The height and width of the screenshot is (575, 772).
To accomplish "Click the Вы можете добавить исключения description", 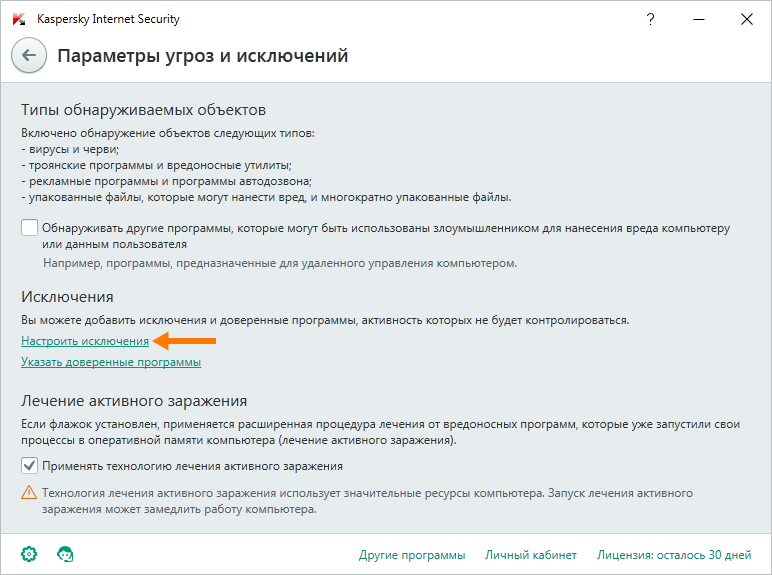I will pos(325,320).
